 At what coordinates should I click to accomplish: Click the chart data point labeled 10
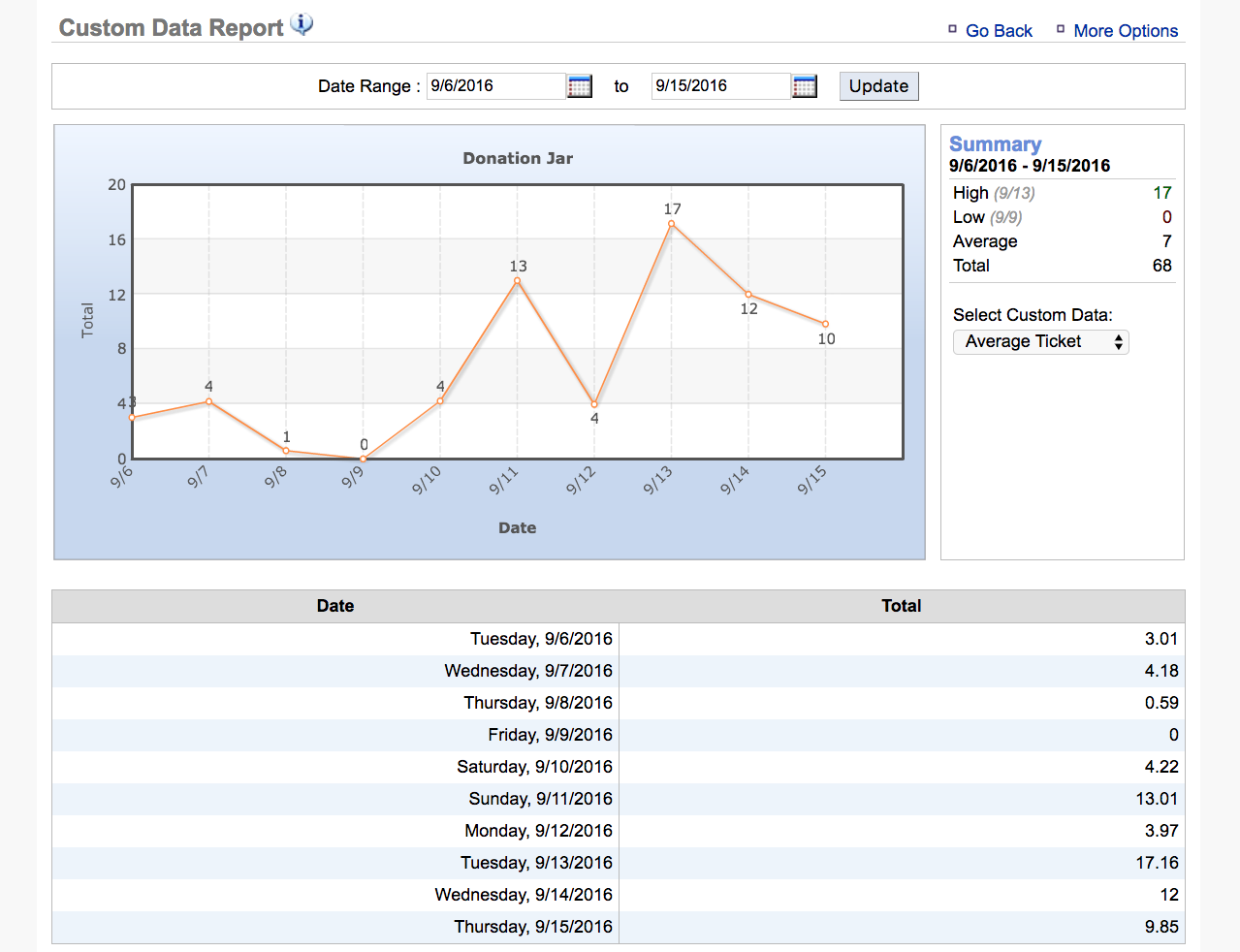[826, 324]
